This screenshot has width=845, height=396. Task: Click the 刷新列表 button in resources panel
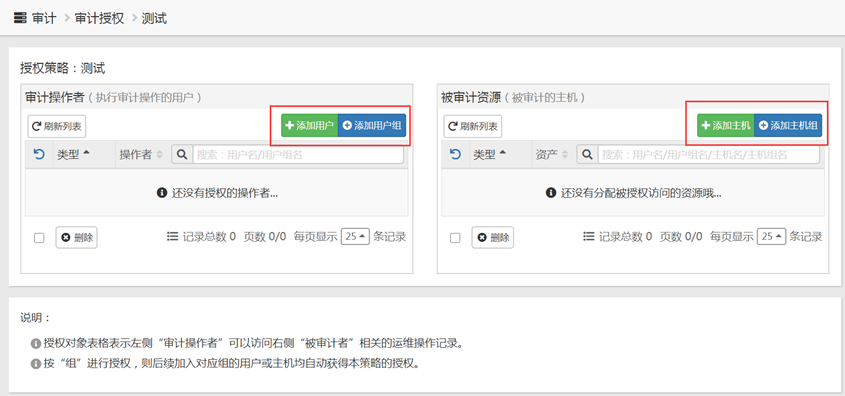click(473, 127)
